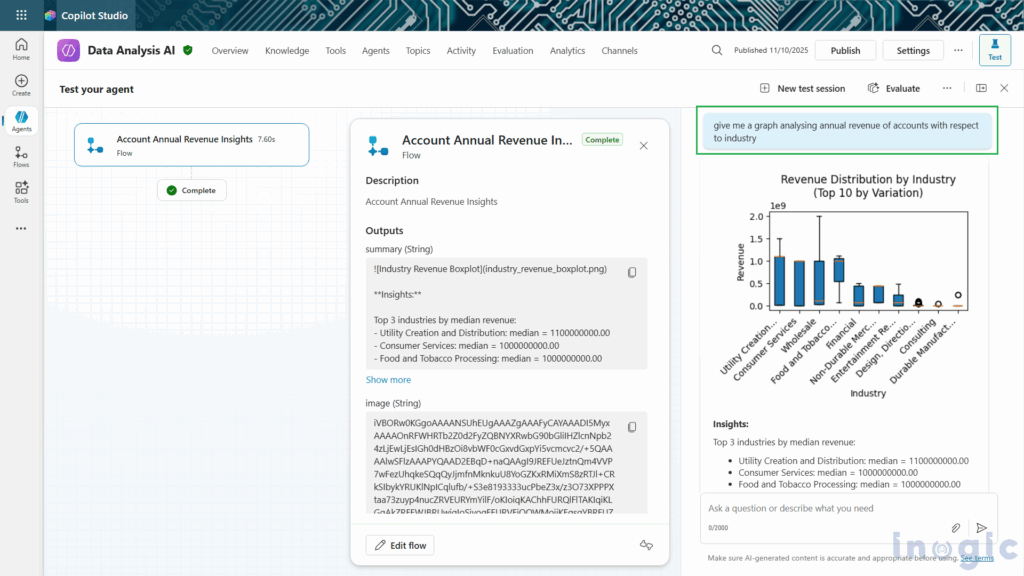The image size is (1024, 576).
Task: Click the Create icon in the sidebar
Action: click(20, 82)
